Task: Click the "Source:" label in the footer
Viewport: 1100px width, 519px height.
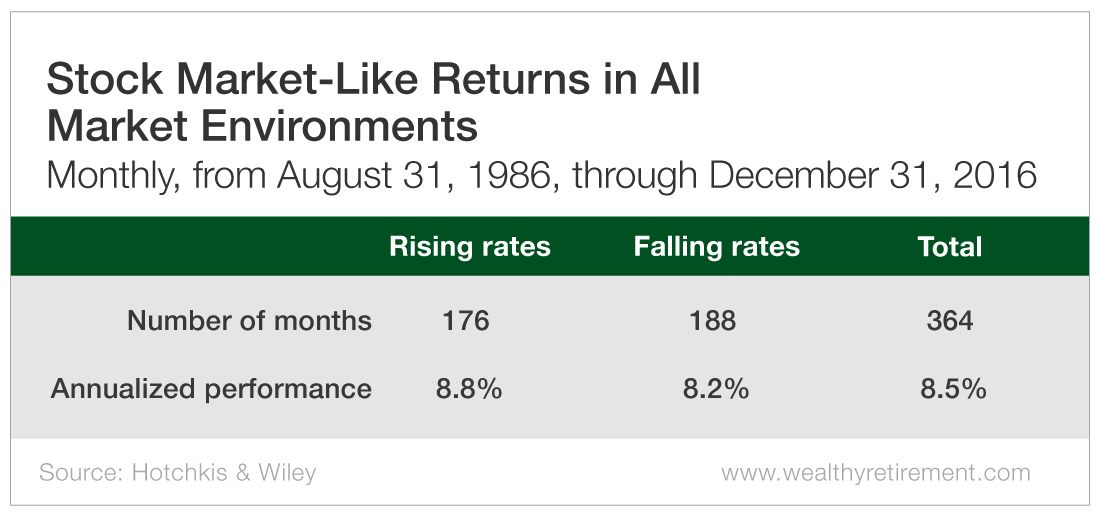Action: click(81, 472)
